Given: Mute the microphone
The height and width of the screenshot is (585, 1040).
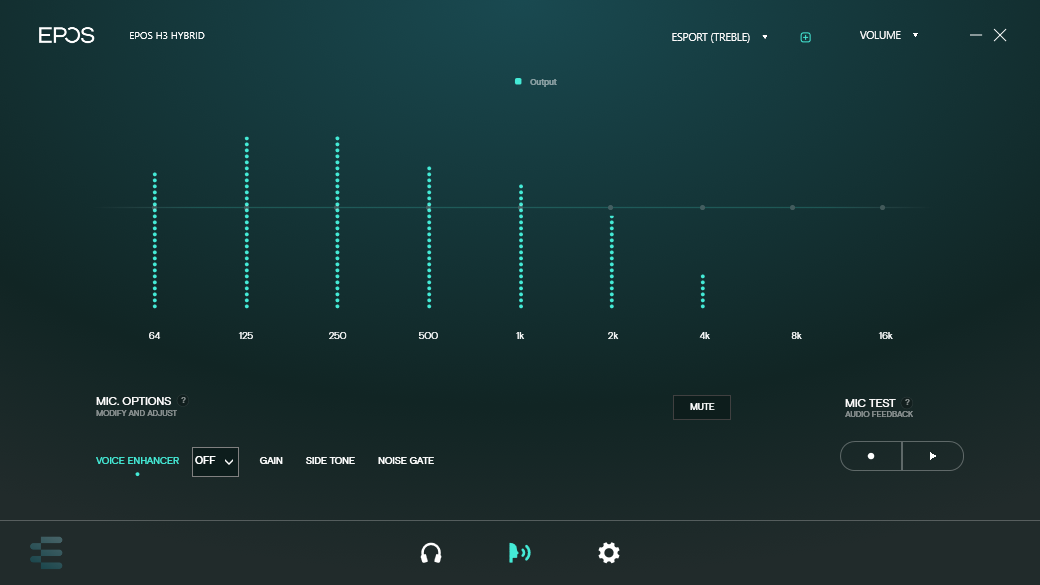Looking at the screenshot, I should [702, 407].
